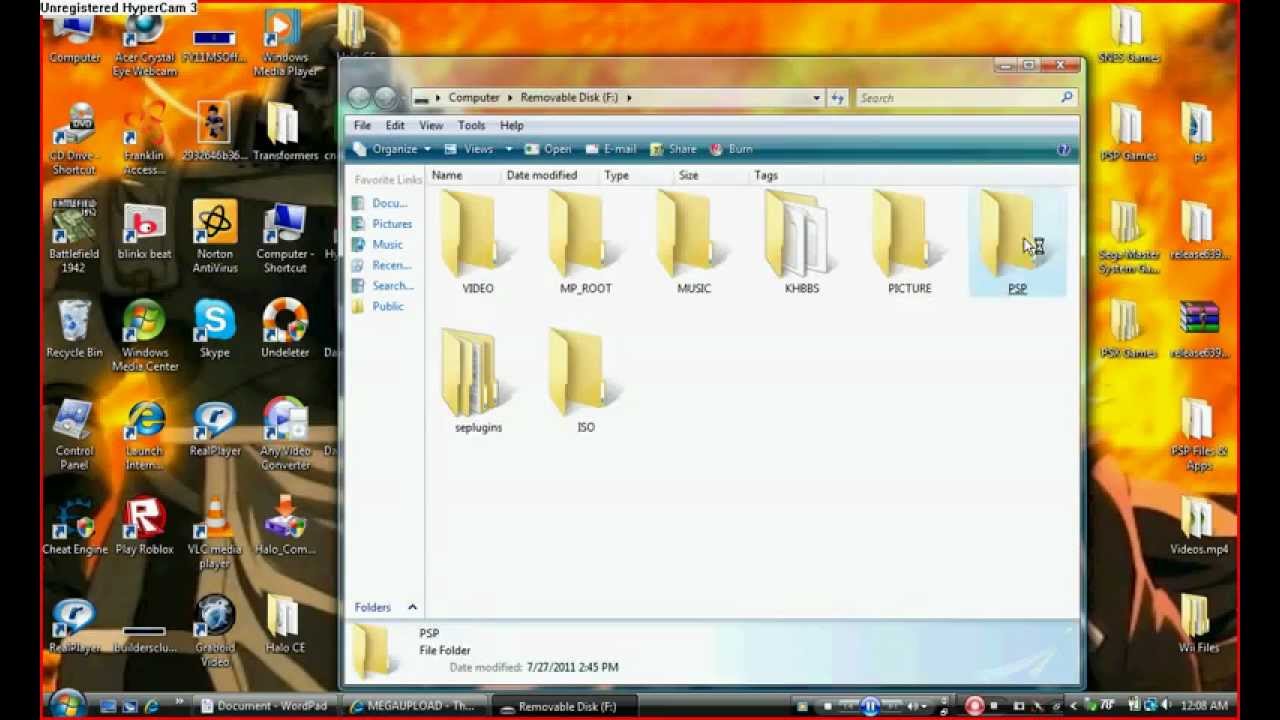The width and height of the screenshot is (1280, 720).
Task: Select Norton AntiVirus desktop icon
Action: point(215,237)
